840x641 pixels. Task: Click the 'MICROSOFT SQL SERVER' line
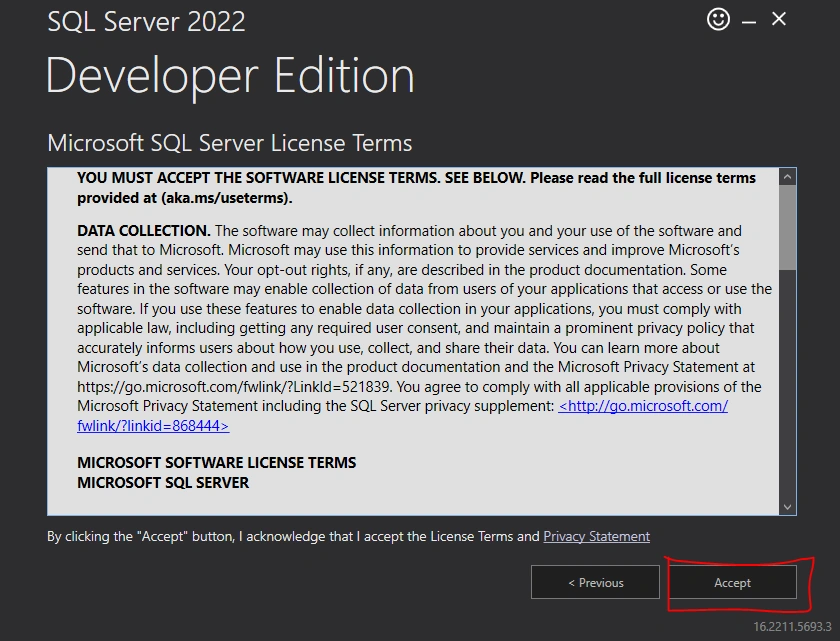click(163, 482)
